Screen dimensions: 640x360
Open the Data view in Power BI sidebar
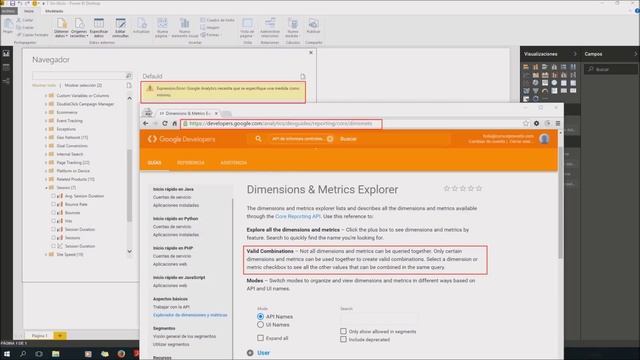point(6,67)
